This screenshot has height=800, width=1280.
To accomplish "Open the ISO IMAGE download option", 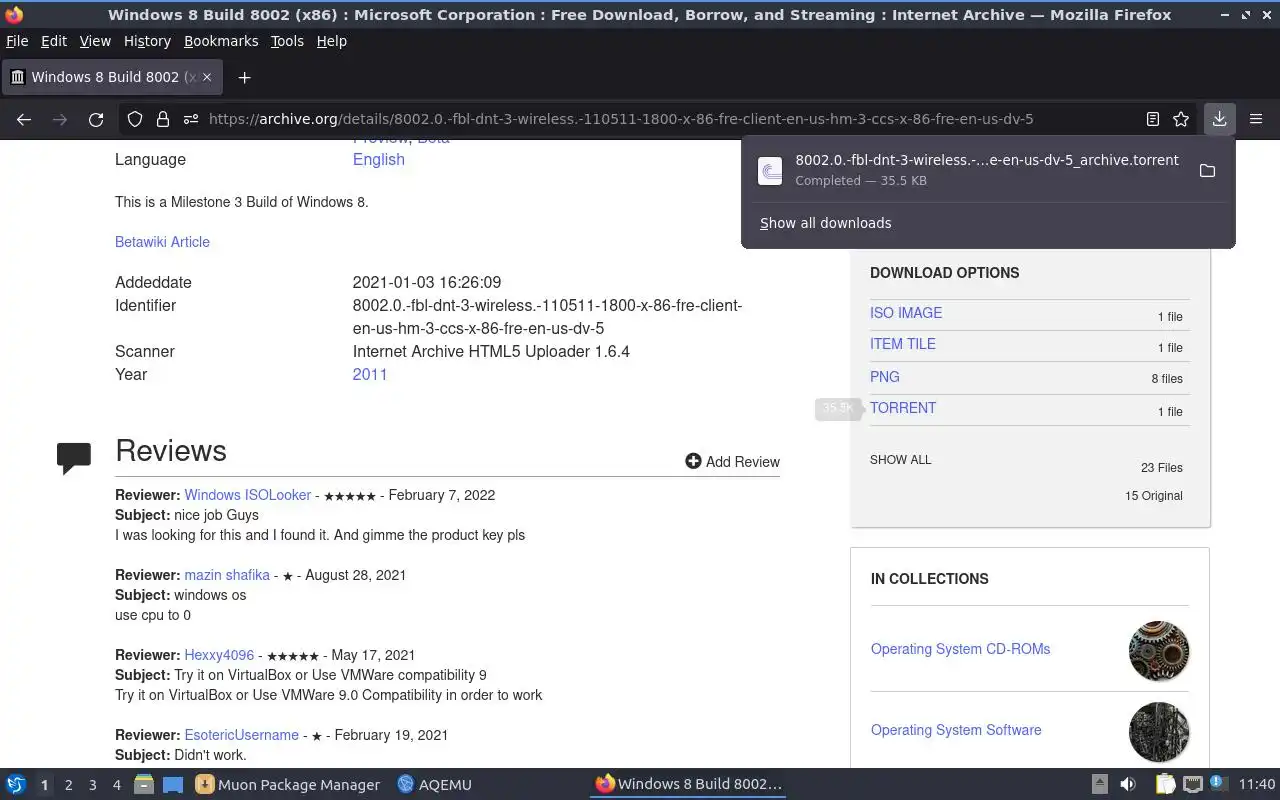I will pos(906,313).
